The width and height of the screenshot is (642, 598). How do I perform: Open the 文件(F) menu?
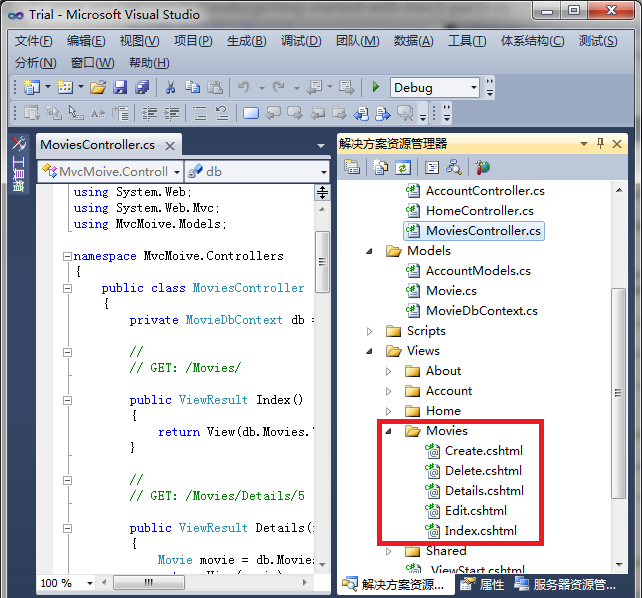(34, 41)
